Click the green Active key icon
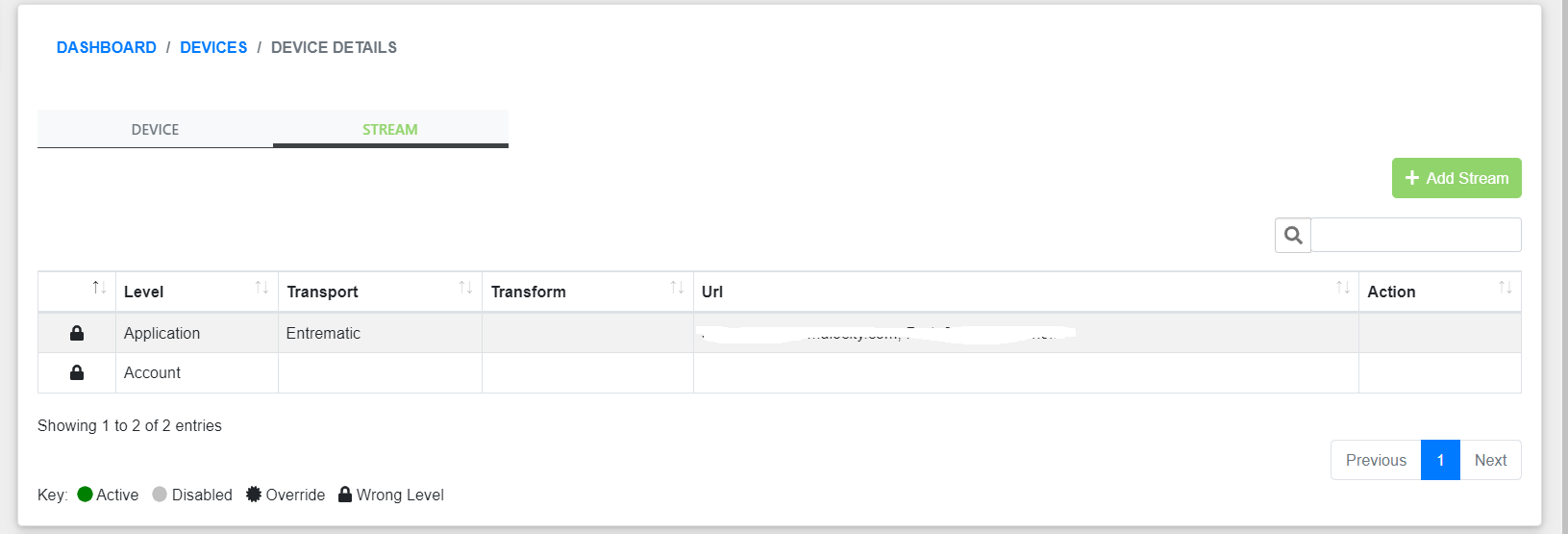1568x534 pixels. click(x=85, y=495)
